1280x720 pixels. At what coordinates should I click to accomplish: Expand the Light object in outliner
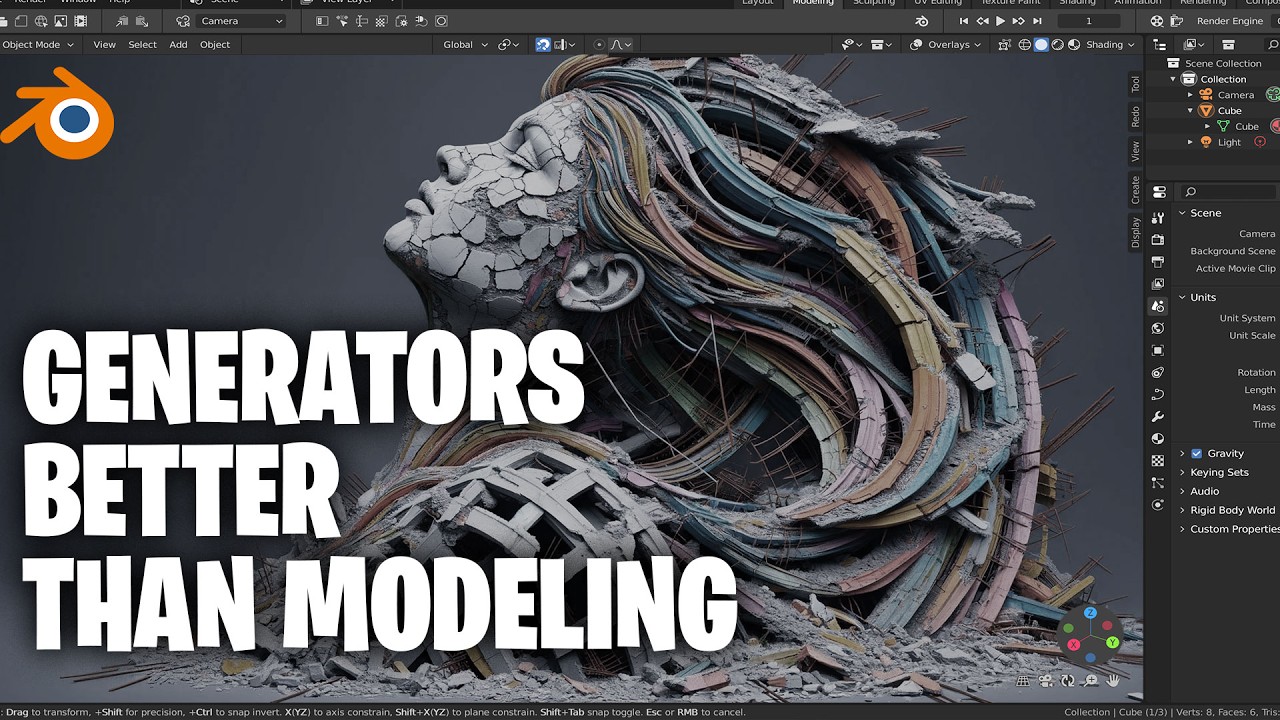pos(1191,142)
